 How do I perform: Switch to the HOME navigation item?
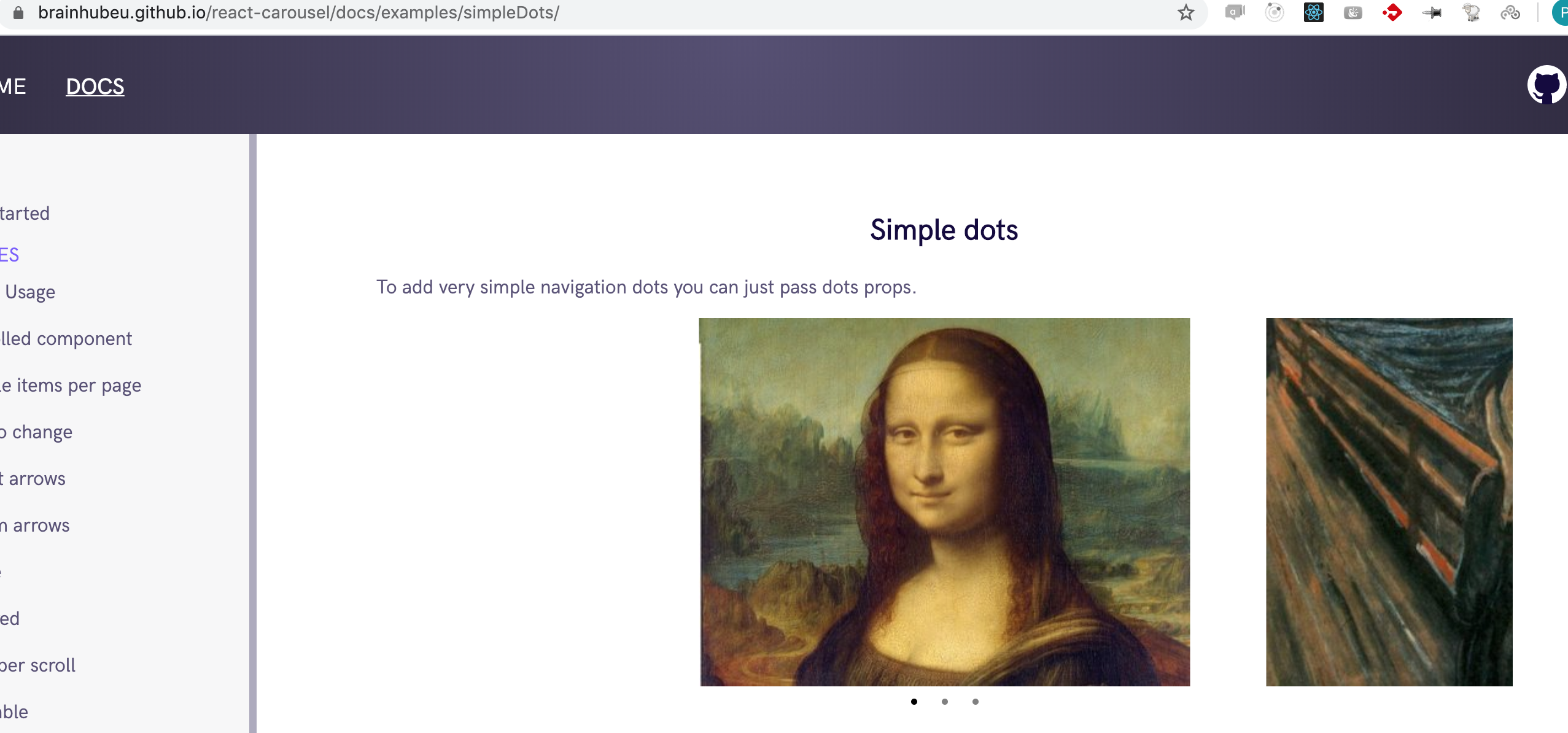click(x=12, y=86)
